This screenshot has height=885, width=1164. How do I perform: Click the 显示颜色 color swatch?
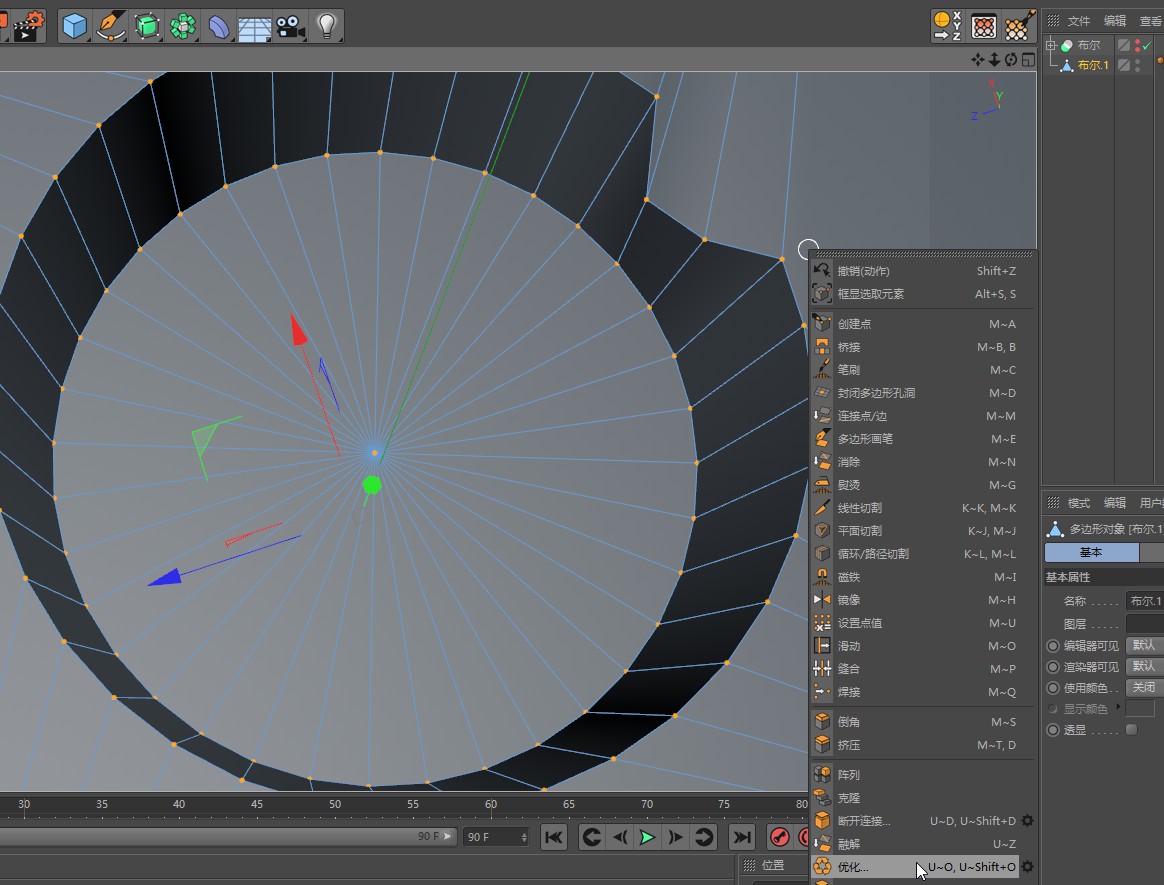point(1140,708)
